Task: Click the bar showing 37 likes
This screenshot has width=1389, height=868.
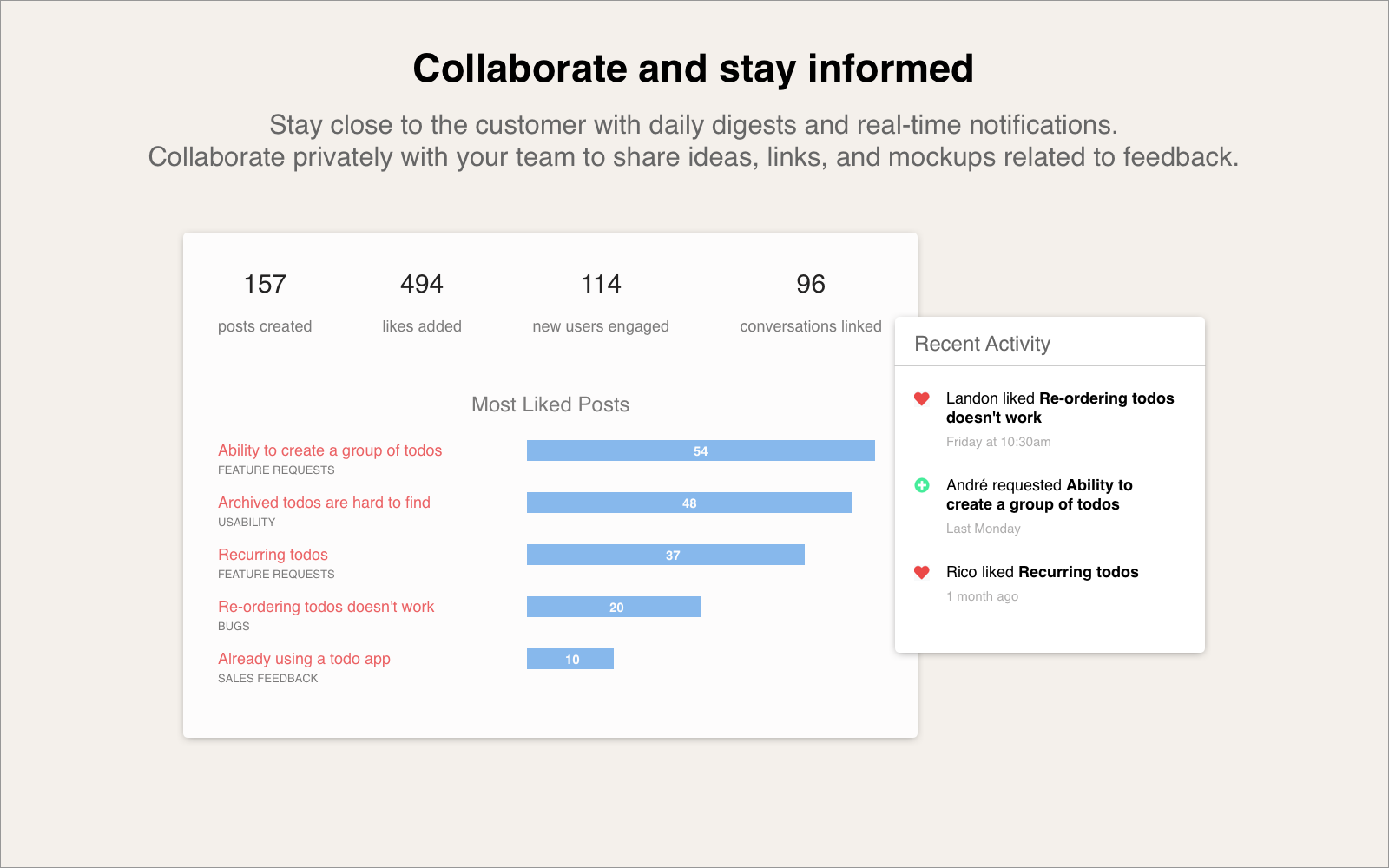Action: coord(665,555)
